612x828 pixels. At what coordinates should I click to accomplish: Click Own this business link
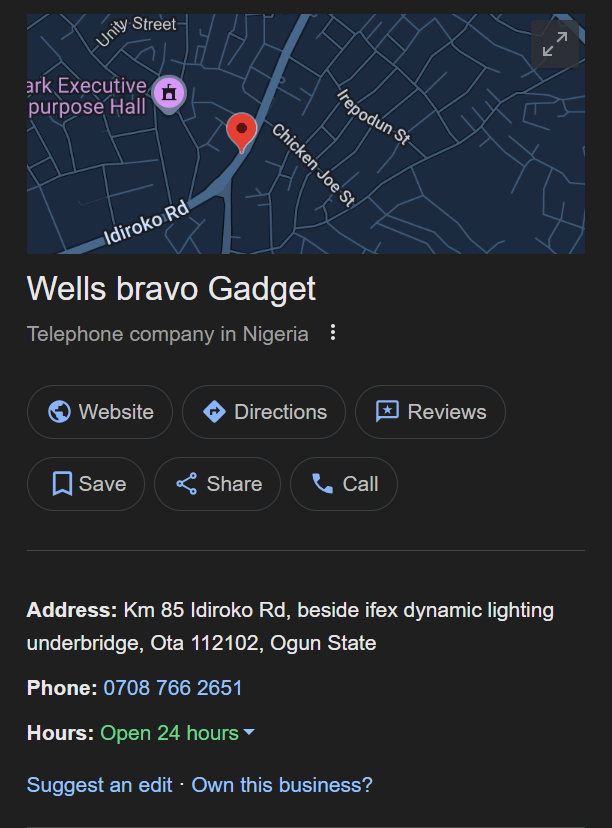coord(281,785)
